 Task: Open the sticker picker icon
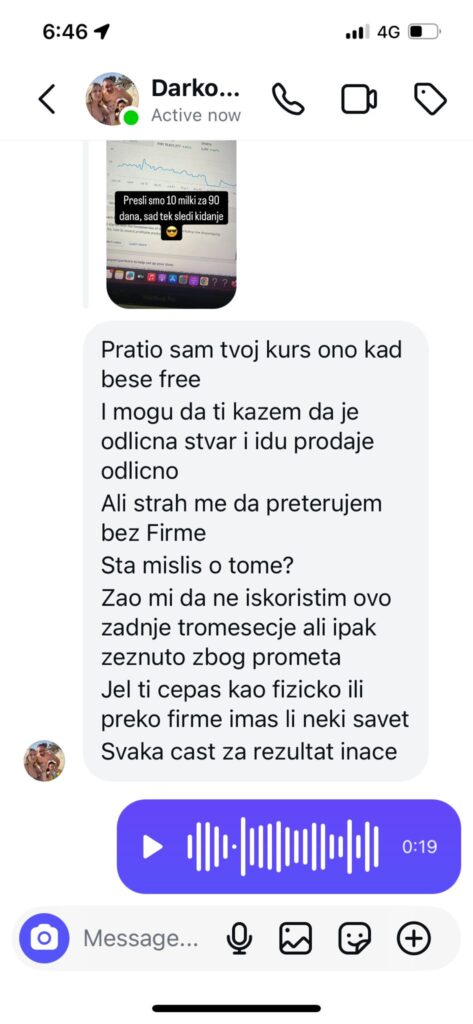pyautogui.click(x=355, y=939)
